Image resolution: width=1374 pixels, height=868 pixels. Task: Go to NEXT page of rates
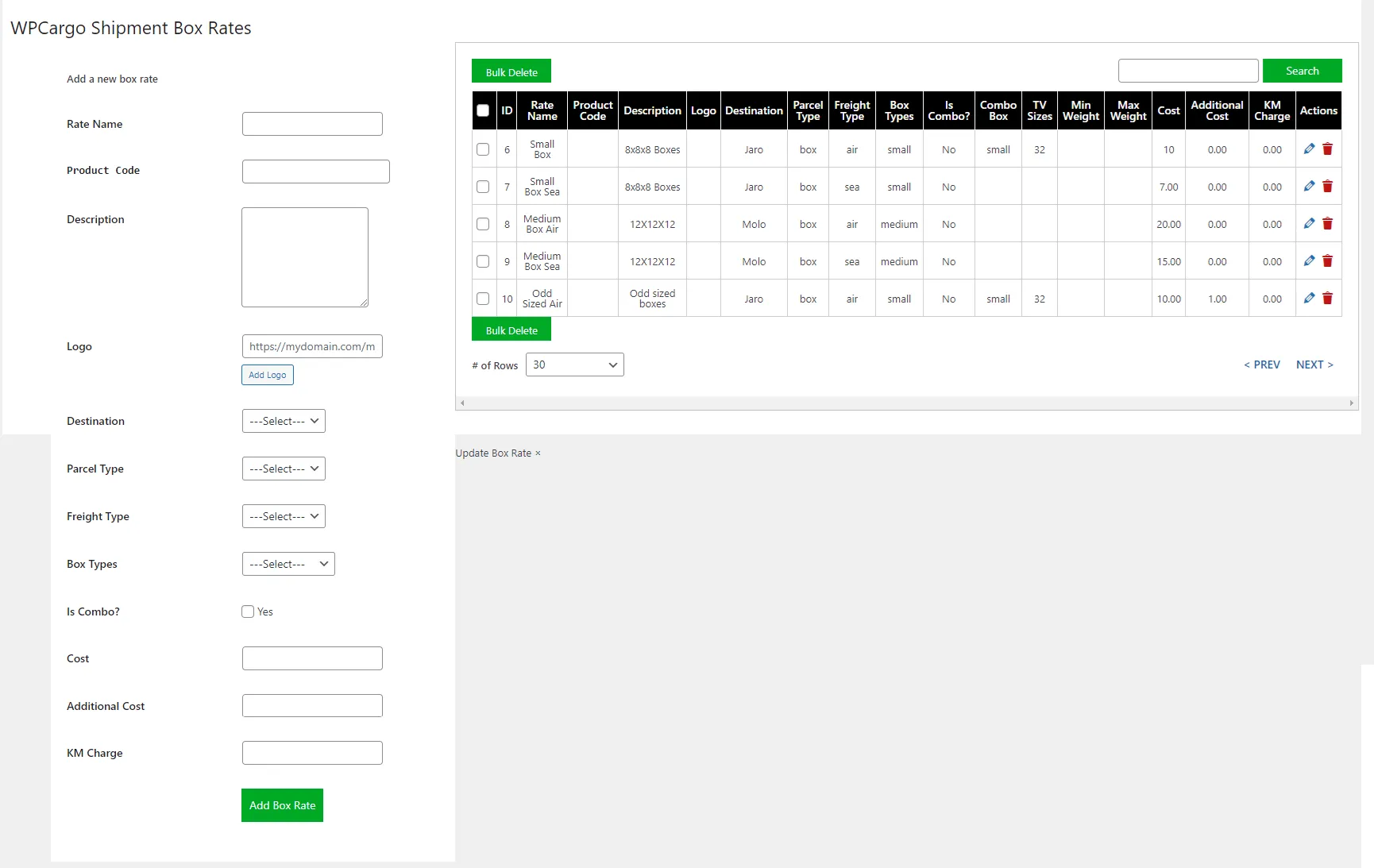pos(1314,365)
